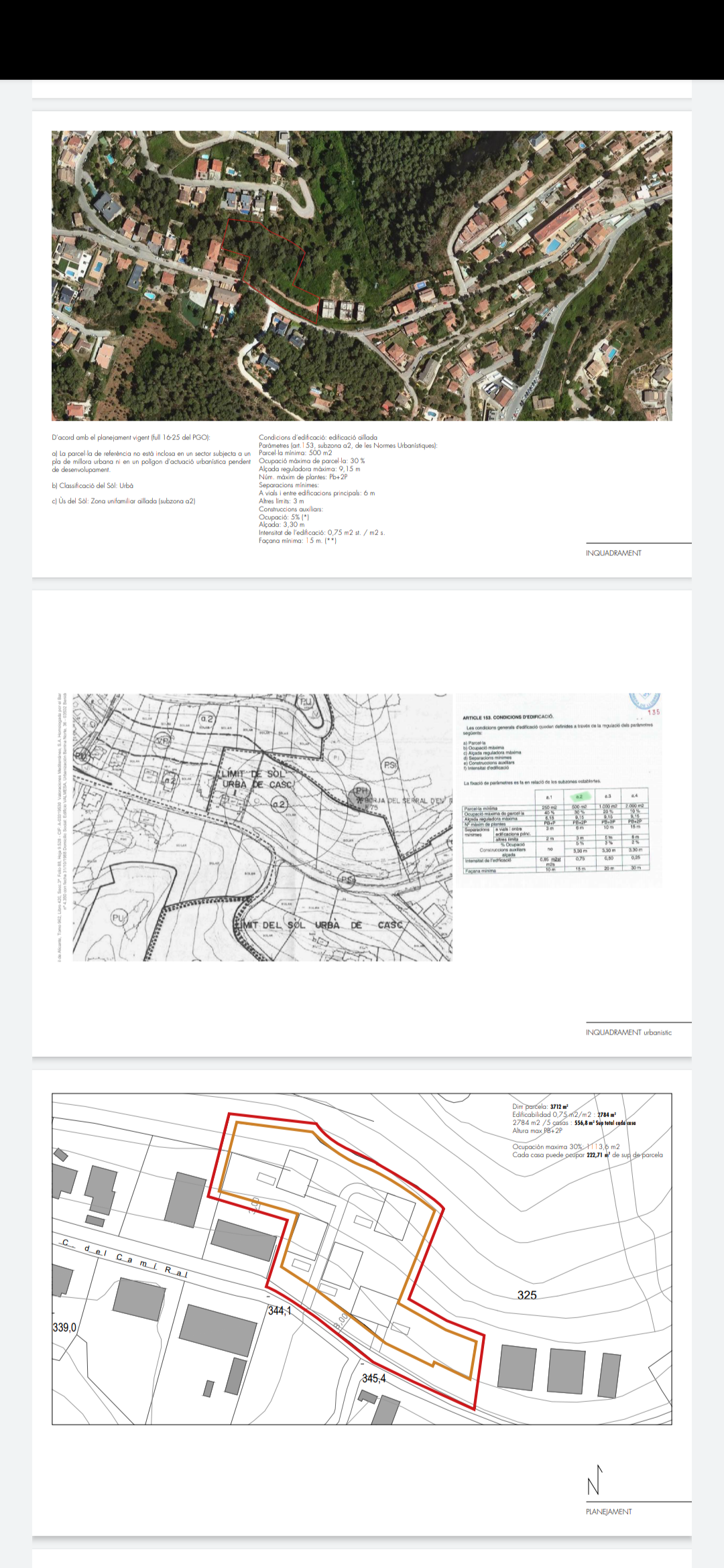Click the 'Ocupación maxima 30%' annotation line

566,1147
